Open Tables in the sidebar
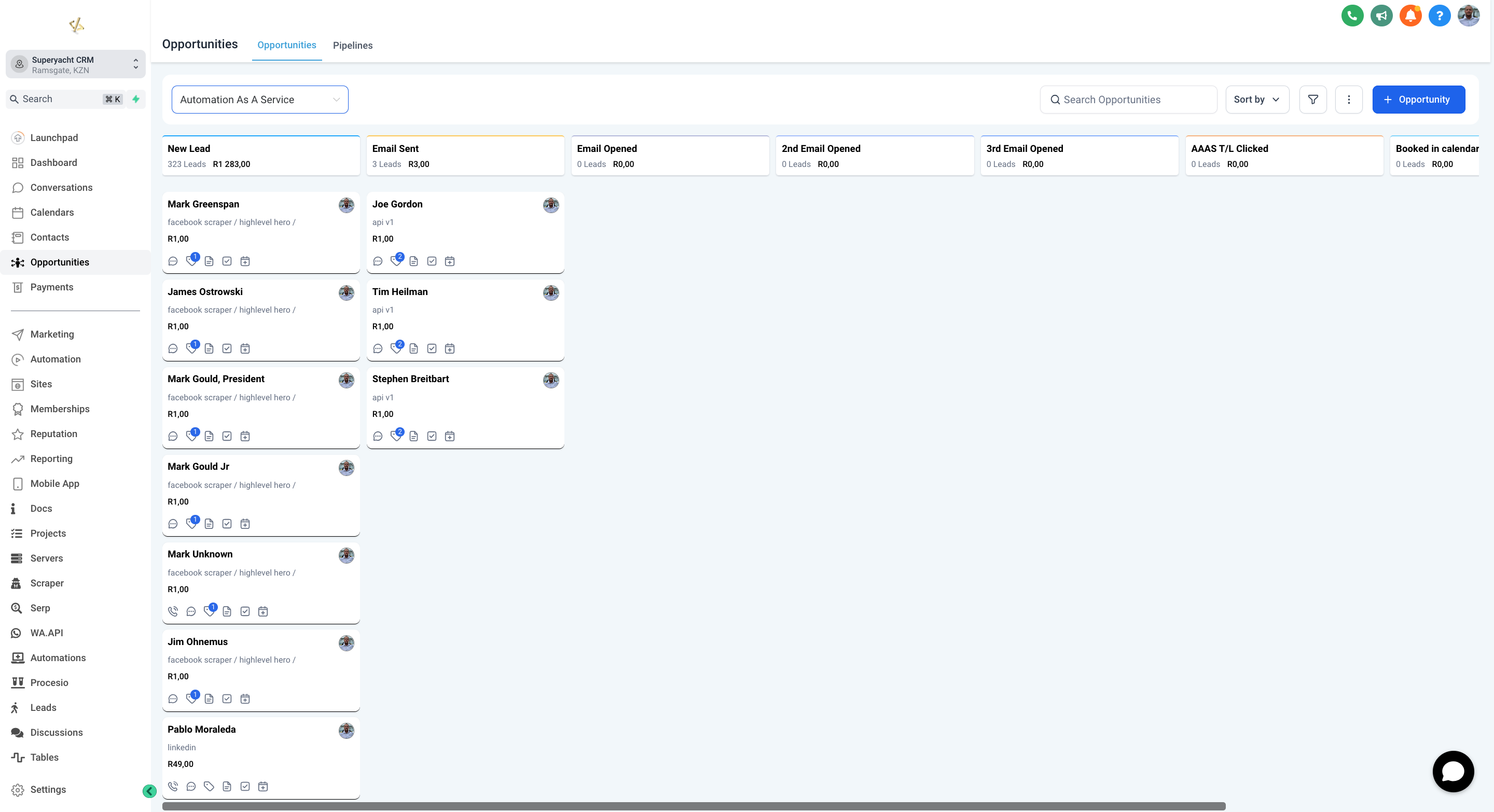 click(x=75, y=758)
